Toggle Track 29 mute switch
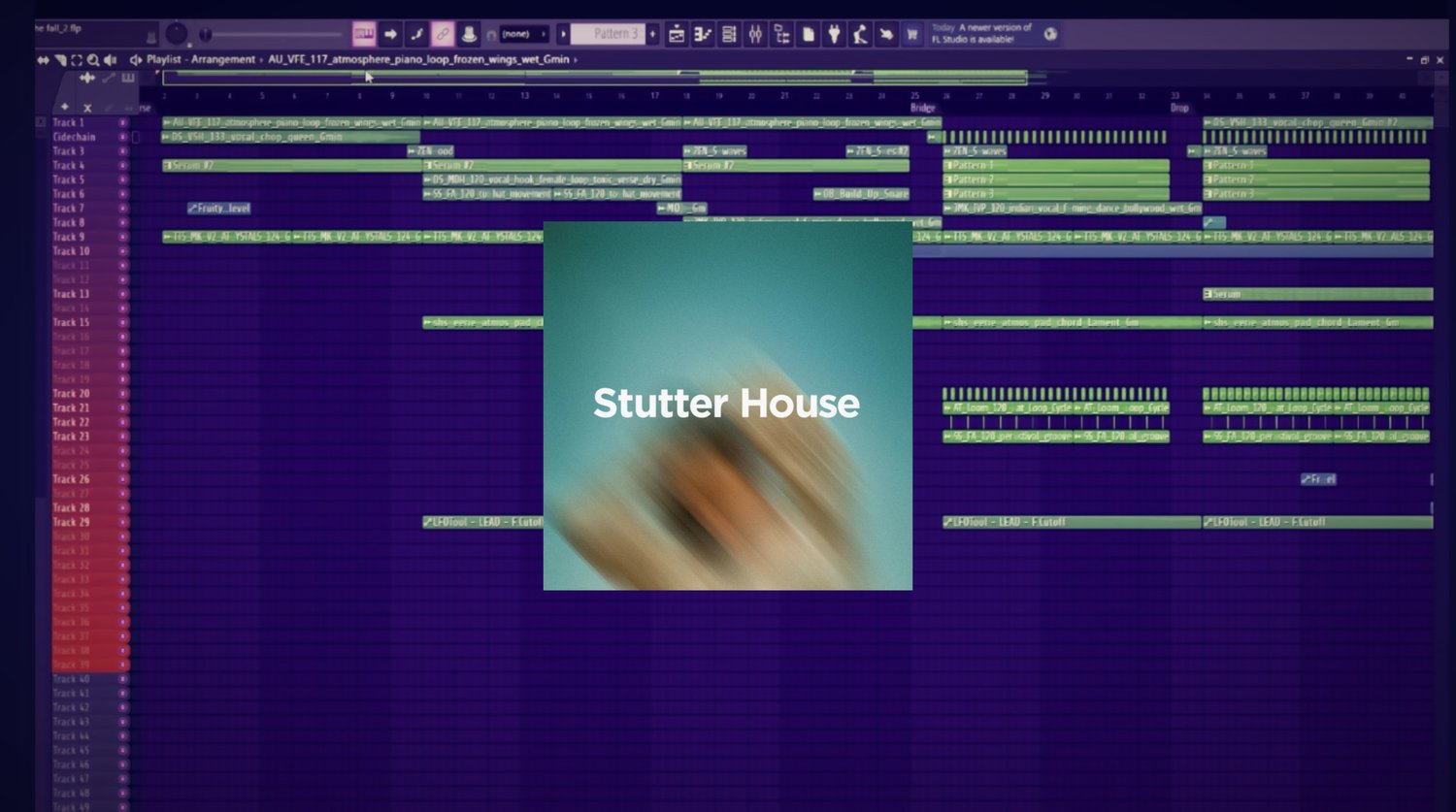 (x=123, y=522)
